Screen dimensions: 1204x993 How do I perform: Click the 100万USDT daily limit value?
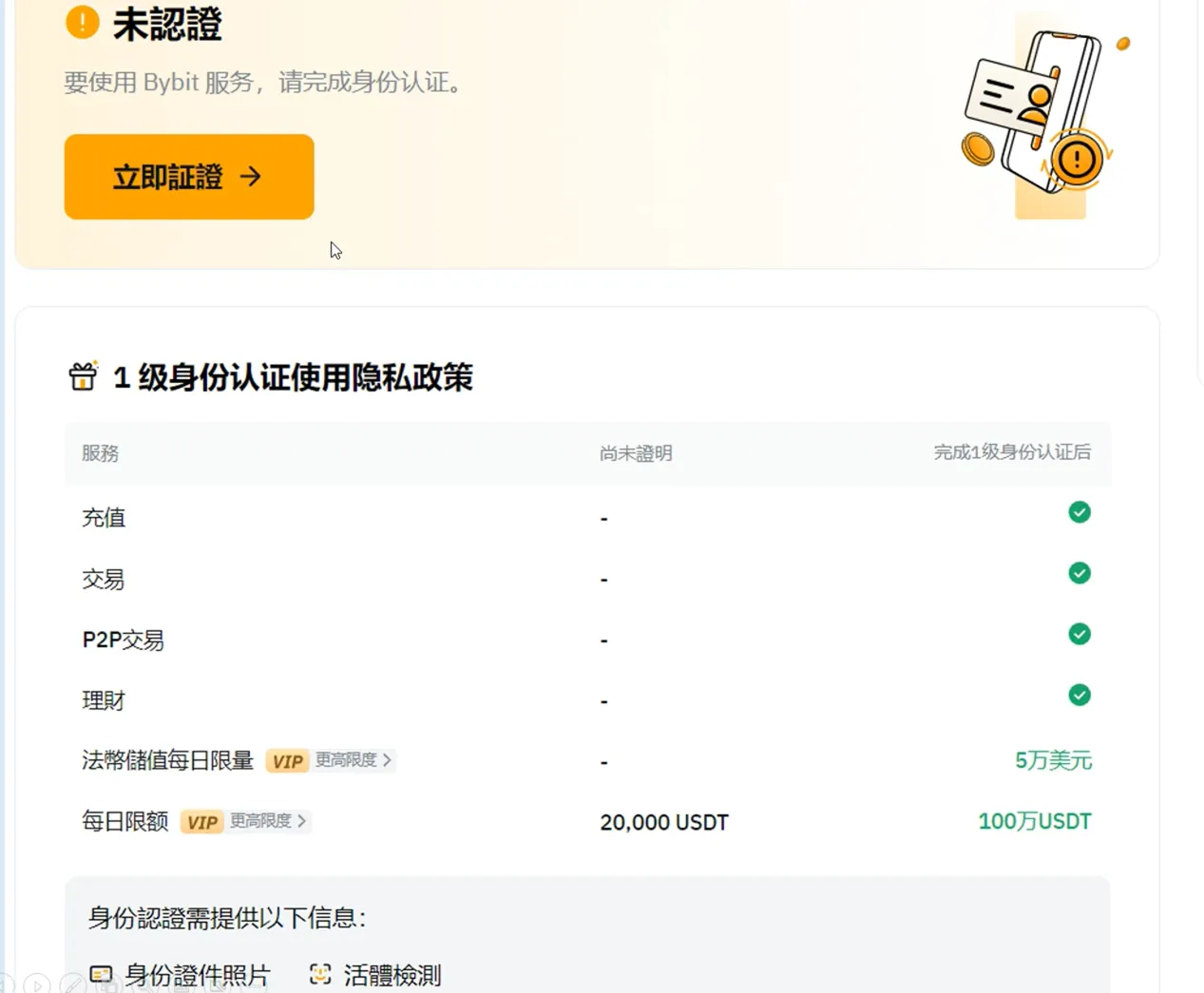click(x=1034, y=821)
